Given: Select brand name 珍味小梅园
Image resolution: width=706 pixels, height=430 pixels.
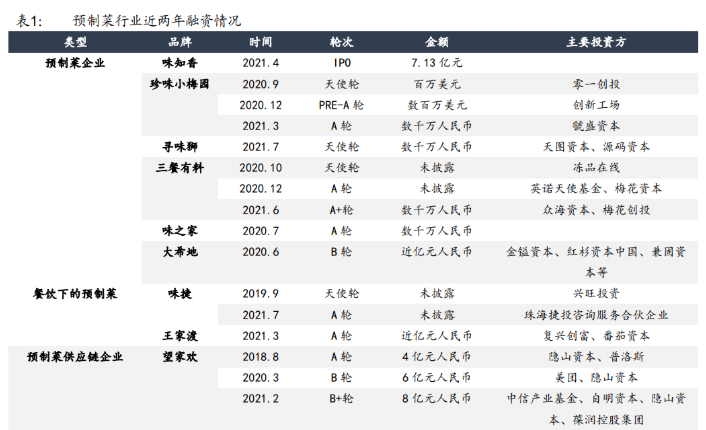Looking at the screenshot, I should [180, 84].
